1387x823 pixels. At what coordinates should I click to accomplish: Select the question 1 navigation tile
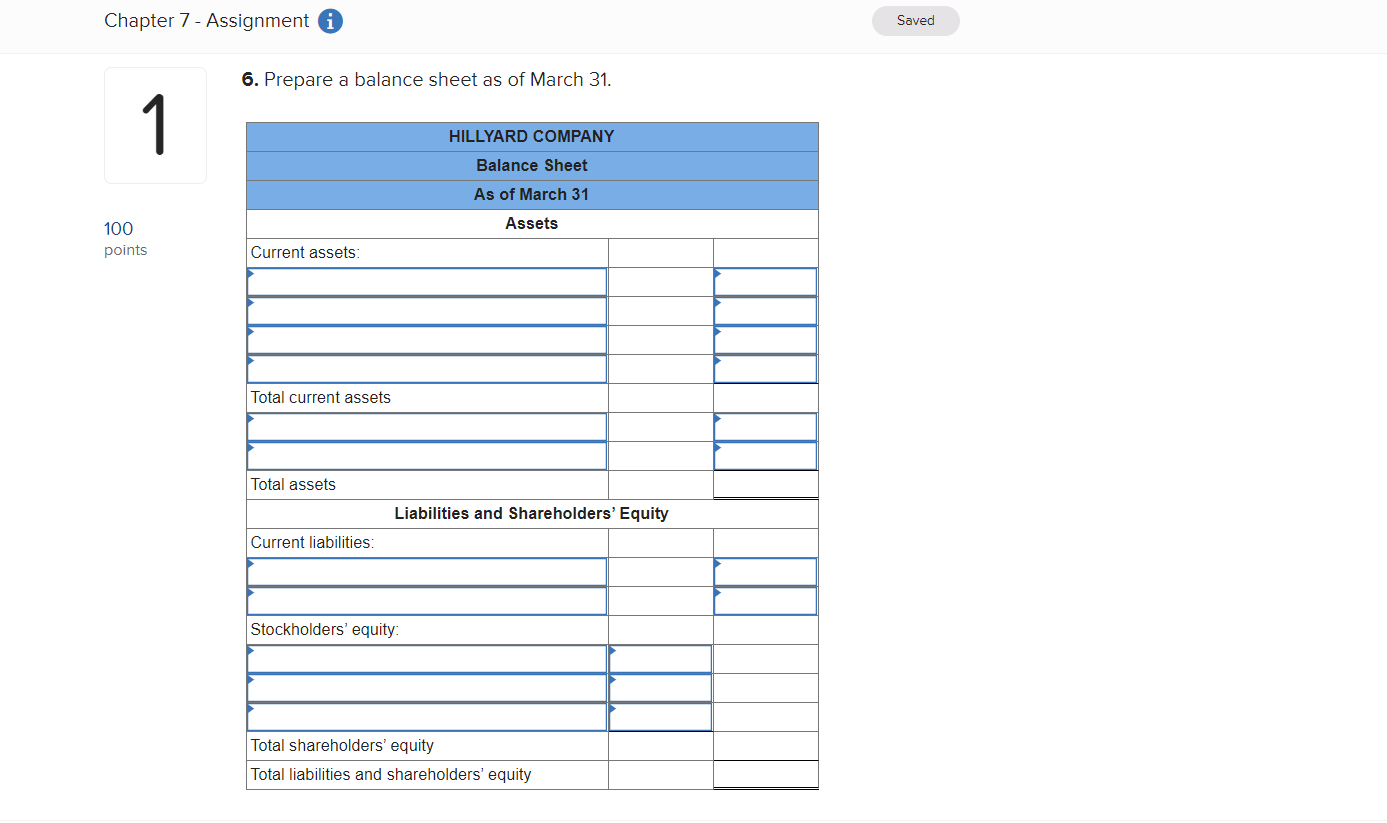tap(155, 125)
